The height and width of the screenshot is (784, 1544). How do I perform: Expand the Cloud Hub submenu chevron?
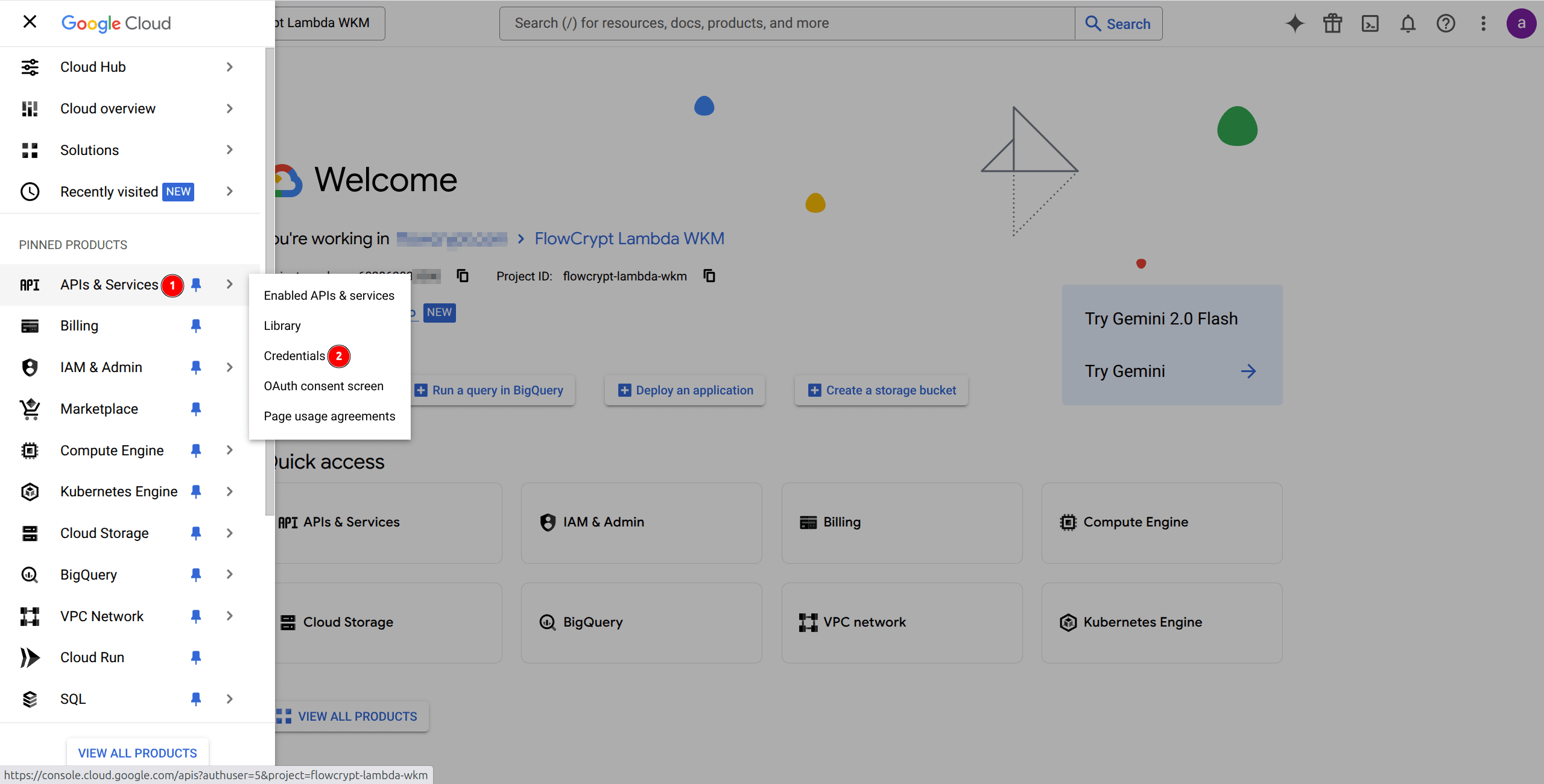coord(229,67)
